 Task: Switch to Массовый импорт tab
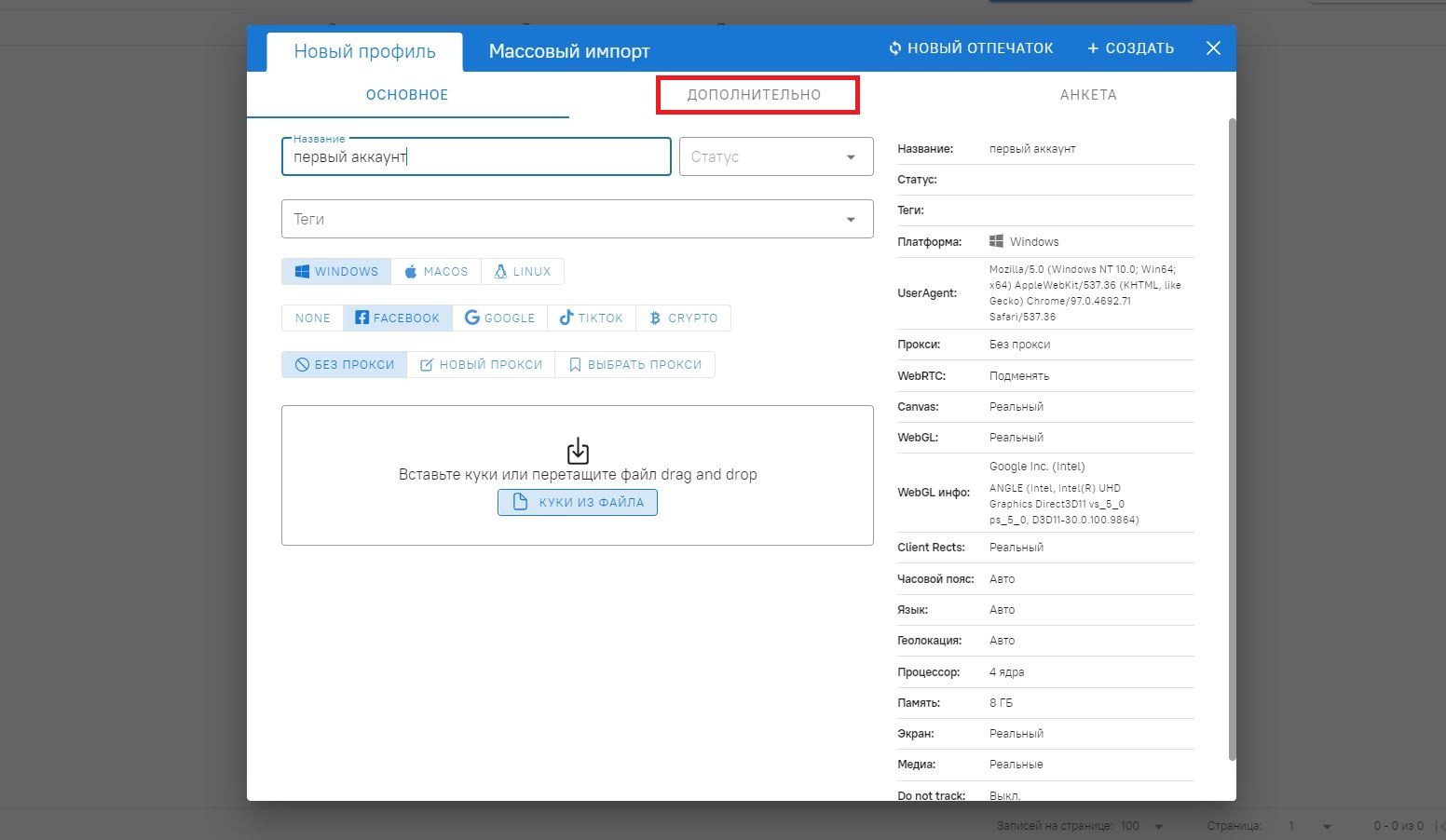pyautogui.click(x=569, y=51)
